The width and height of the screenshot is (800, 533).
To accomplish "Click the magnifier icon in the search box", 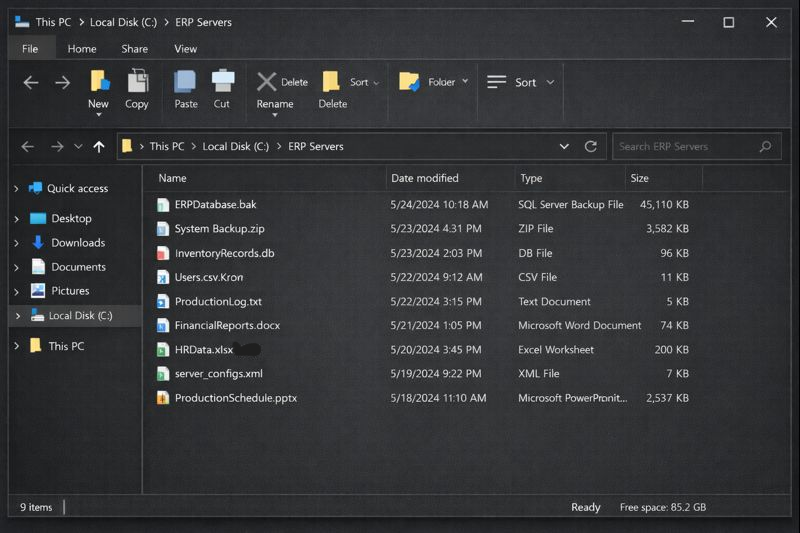I will tap(765, 146).
